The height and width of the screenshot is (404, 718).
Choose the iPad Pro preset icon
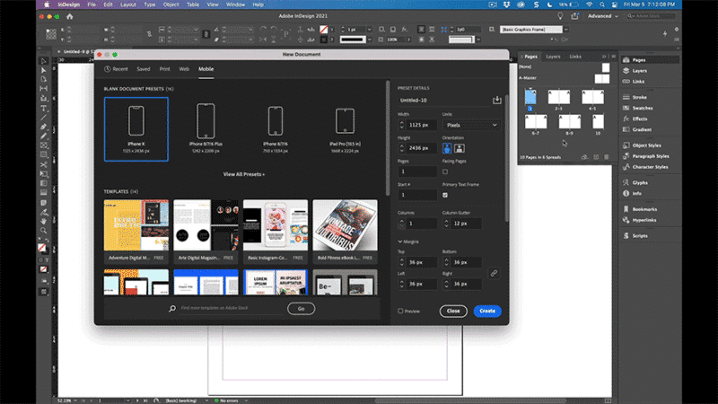click(345, 122)
